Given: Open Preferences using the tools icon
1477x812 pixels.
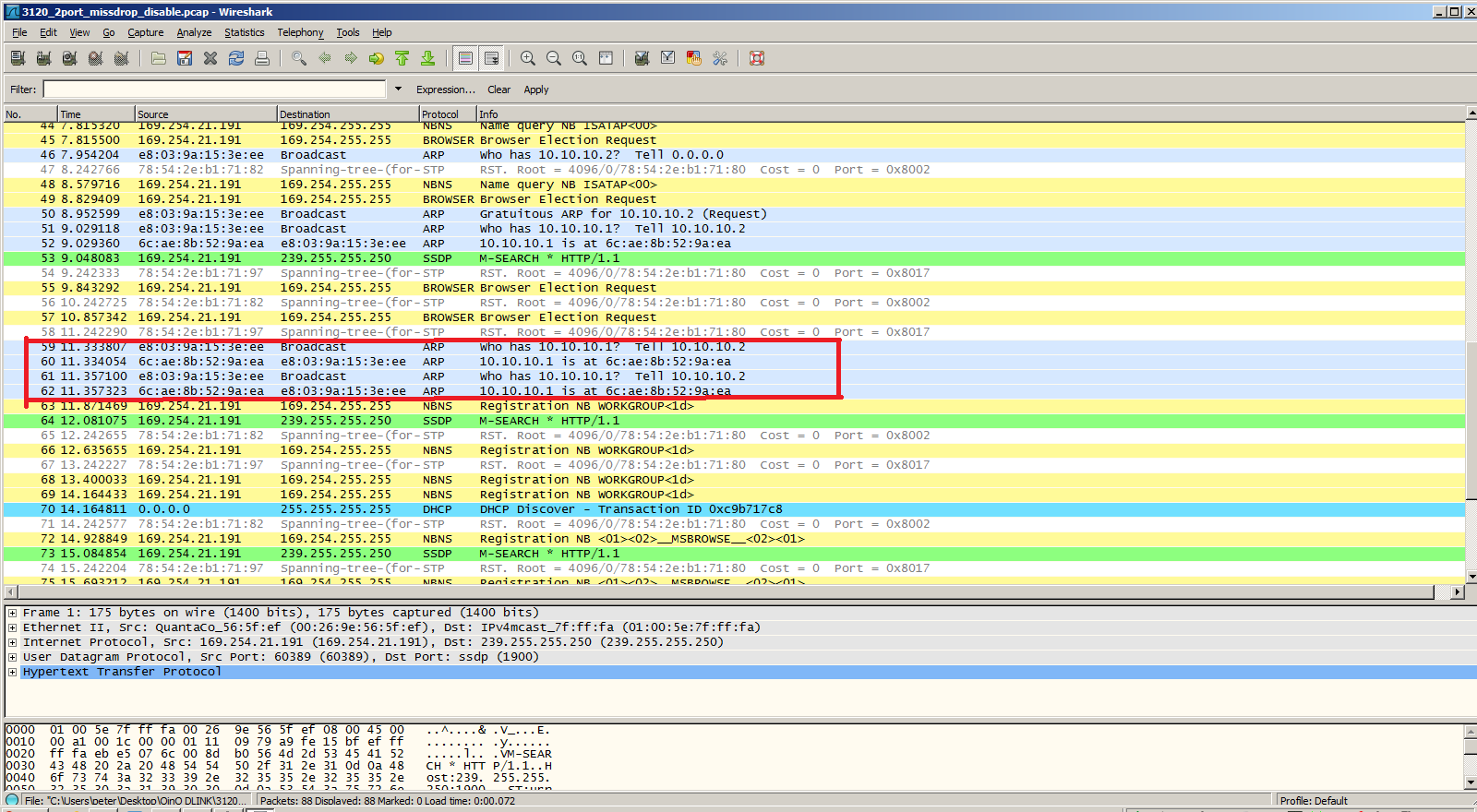Looking at the screenshot, I should pyautogui.click(x=720, y=58).
